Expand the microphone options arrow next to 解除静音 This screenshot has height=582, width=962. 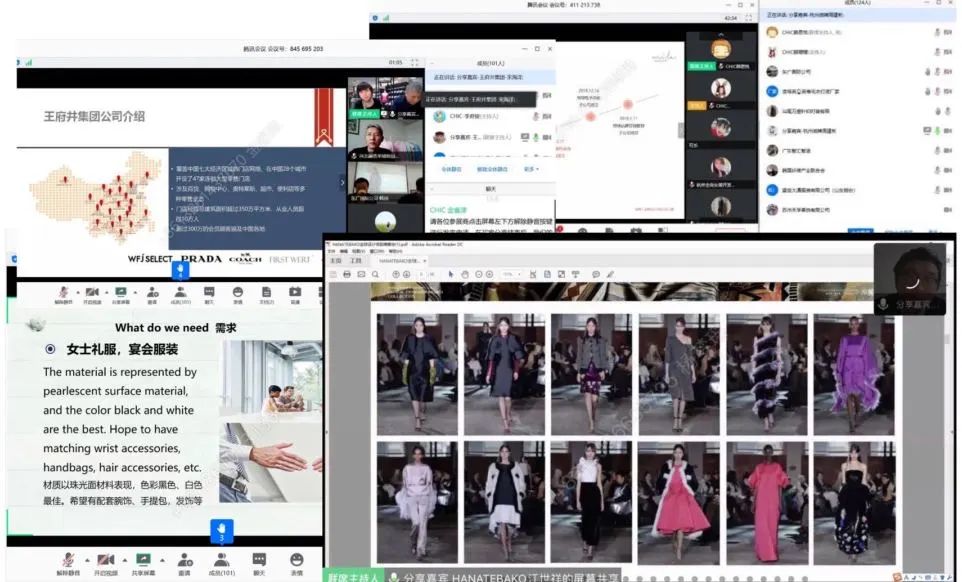87,559
